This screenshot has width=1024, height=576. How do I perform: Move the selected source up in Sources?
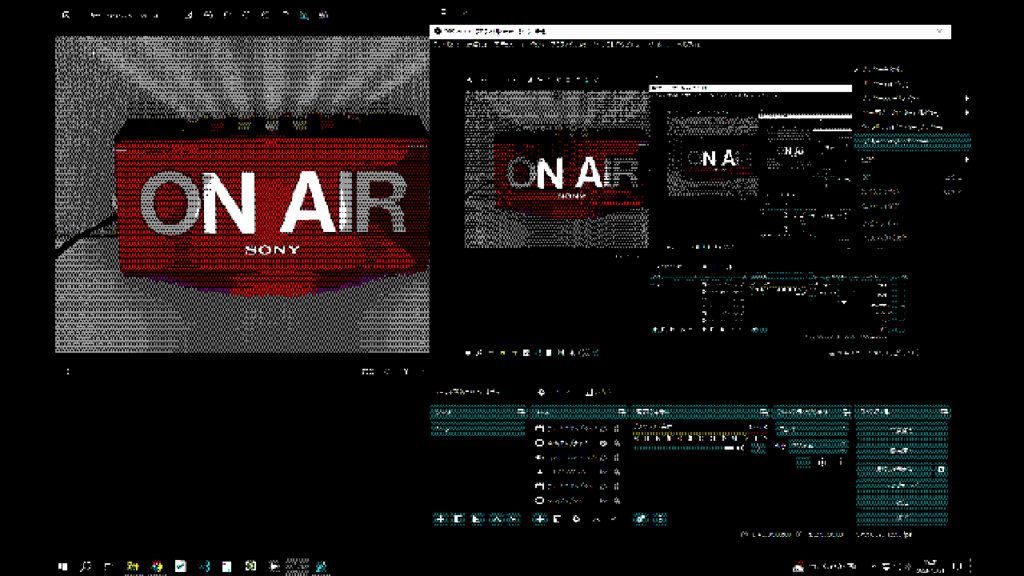point(595,519)
